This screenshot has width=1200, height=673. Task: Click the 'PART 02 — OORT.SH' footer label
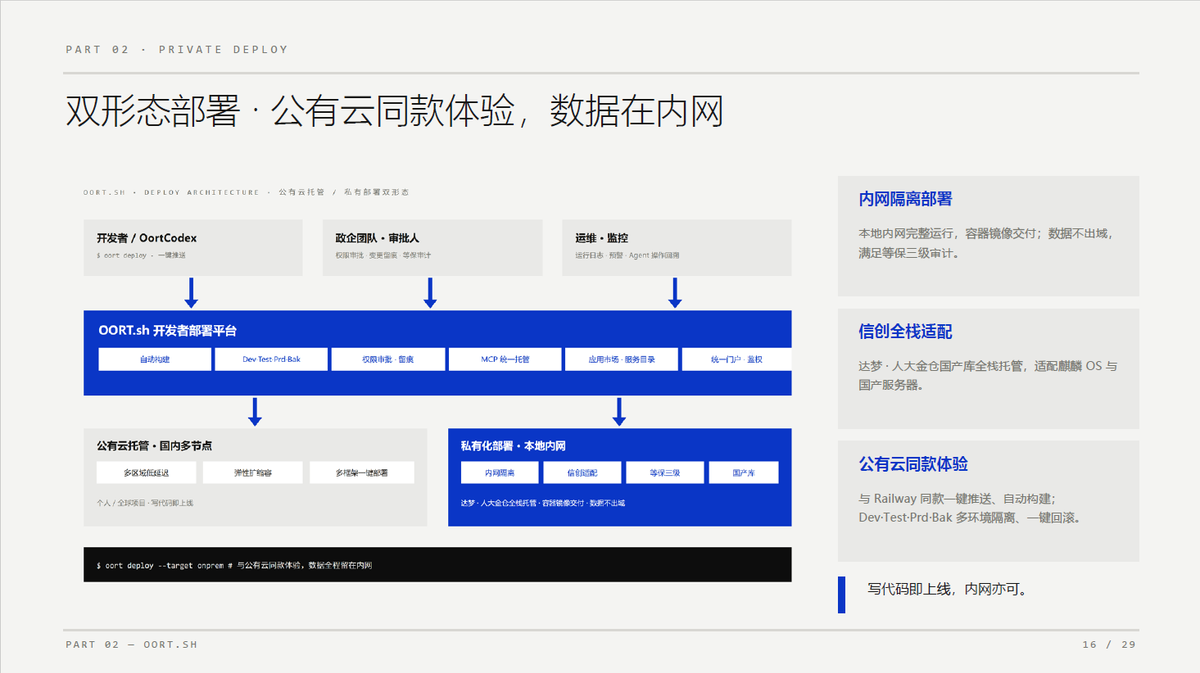tap(132, 645)
